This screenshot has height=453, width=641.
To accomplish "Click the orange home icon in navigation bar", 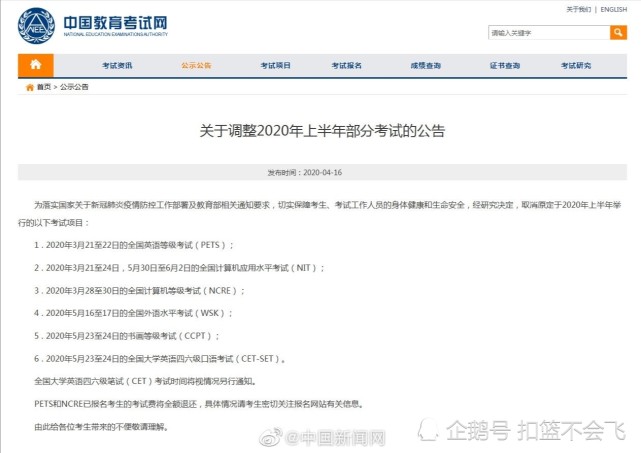I will (x=36, y=65).
